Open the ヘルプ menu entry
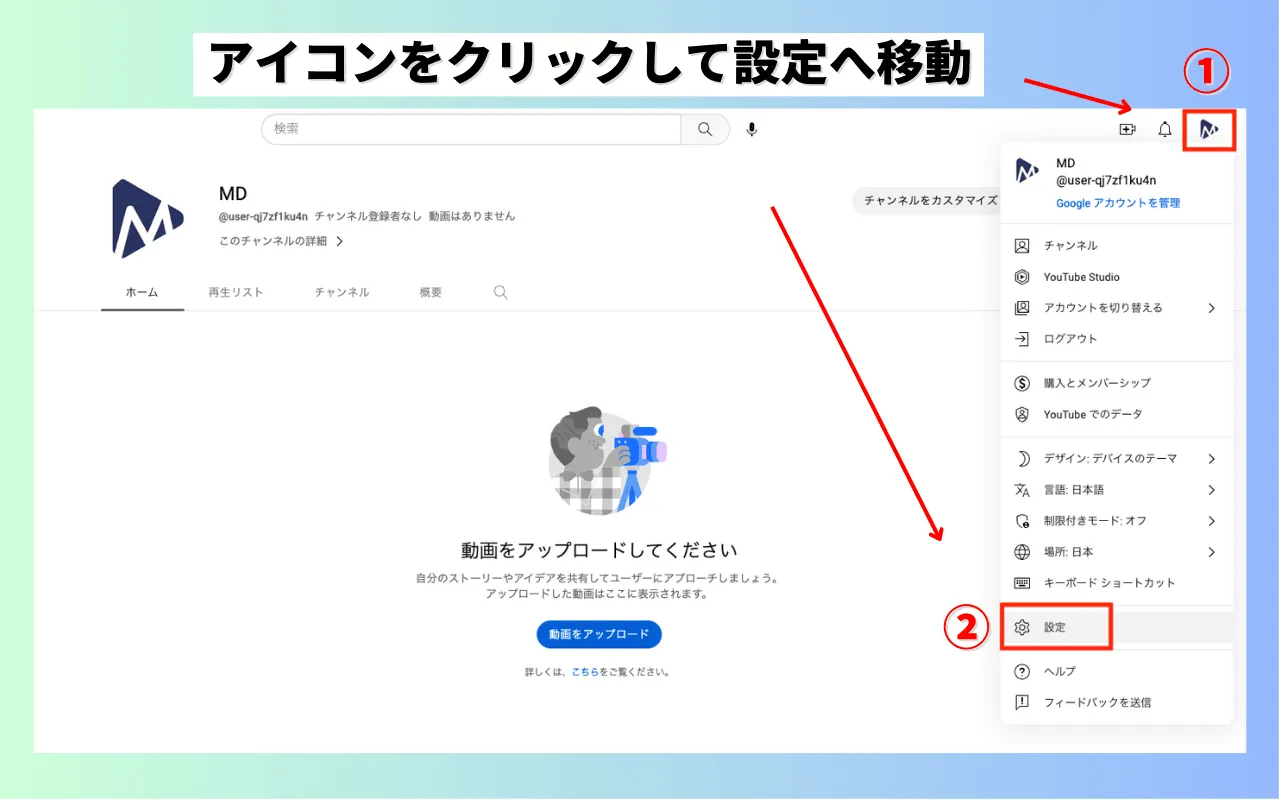The image size is (1280, 800). [x=1059, y=671]
